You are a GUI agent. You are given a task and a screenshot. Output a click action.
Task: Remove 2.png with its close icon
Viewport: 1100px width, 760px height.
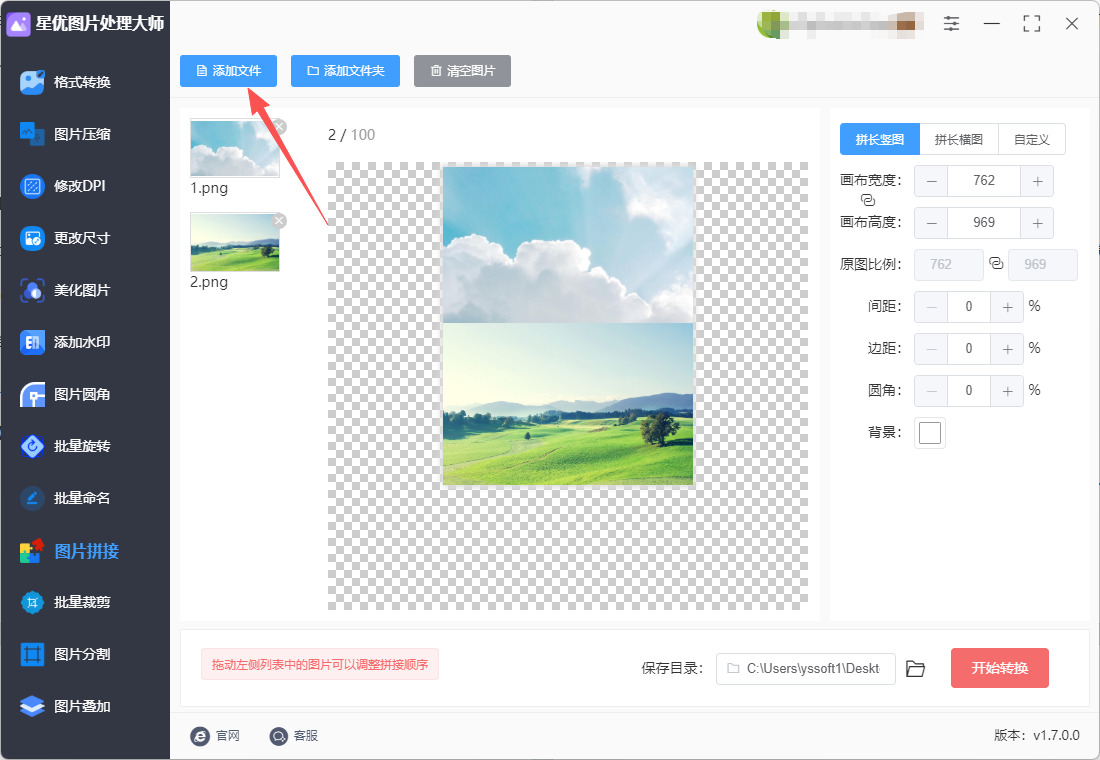(x=279, y=221)
